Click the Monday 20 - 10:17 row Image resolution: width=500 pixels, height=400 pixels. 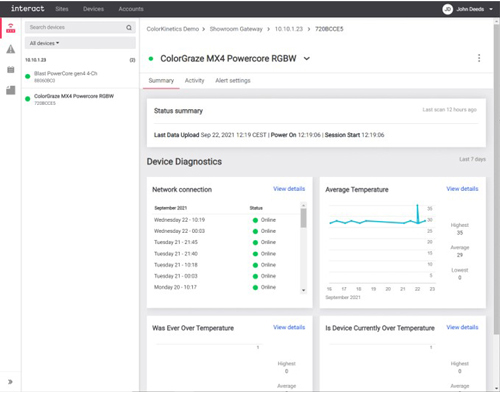click(227, 287)
